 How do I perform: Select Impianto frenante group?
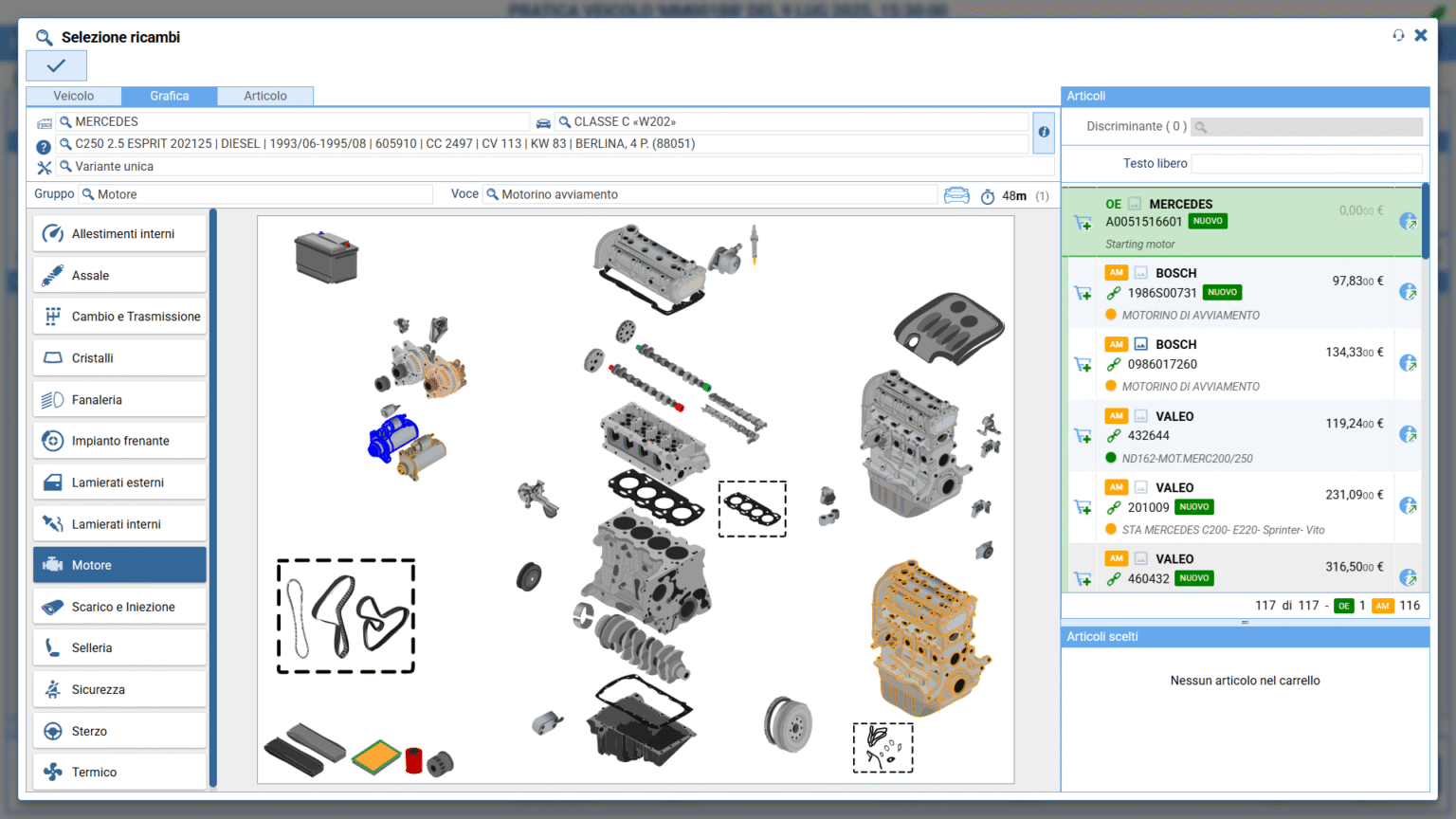[119, 441]
